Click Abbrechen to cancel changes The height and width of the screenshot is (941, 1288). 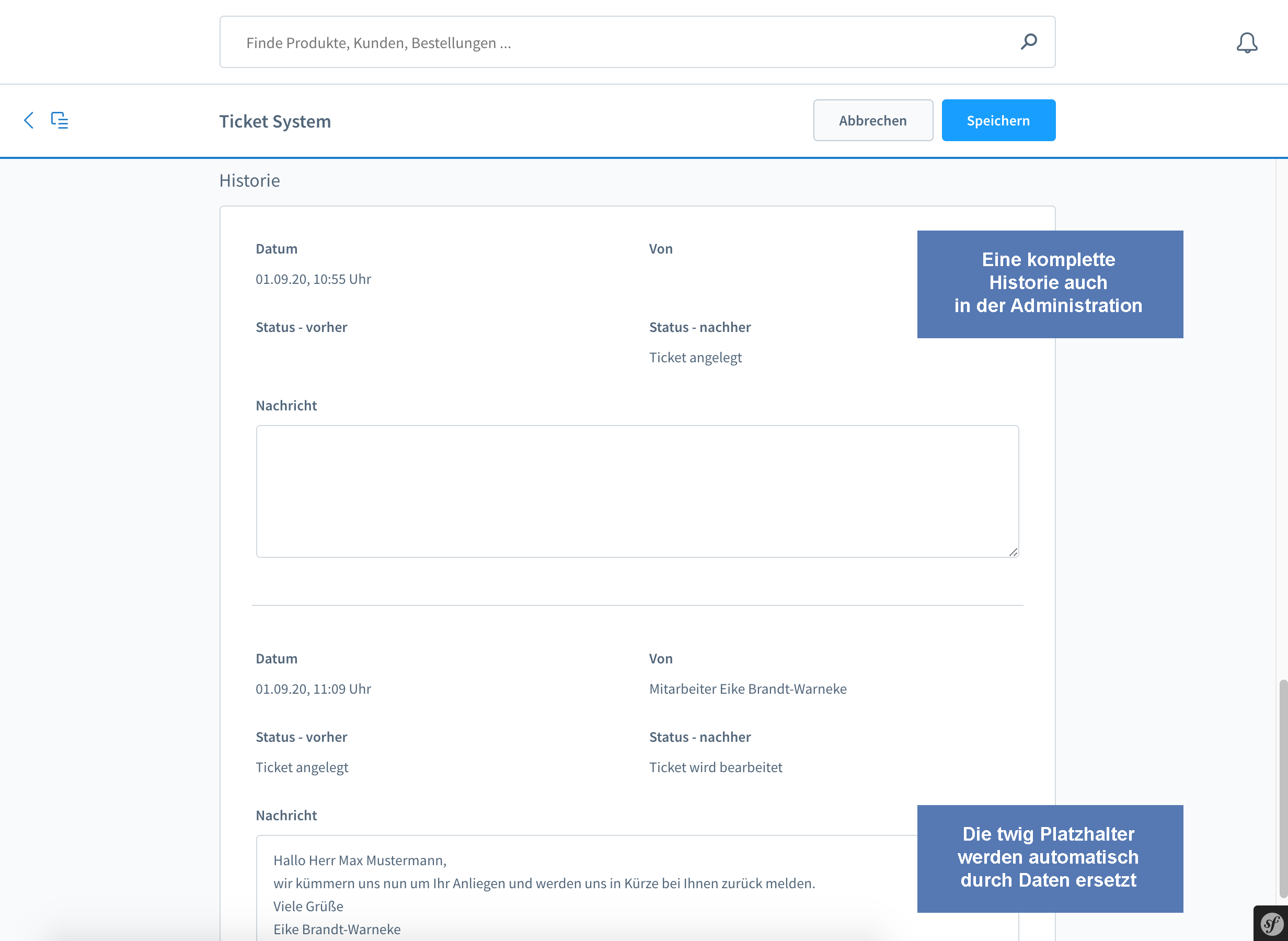click(873, 120)
